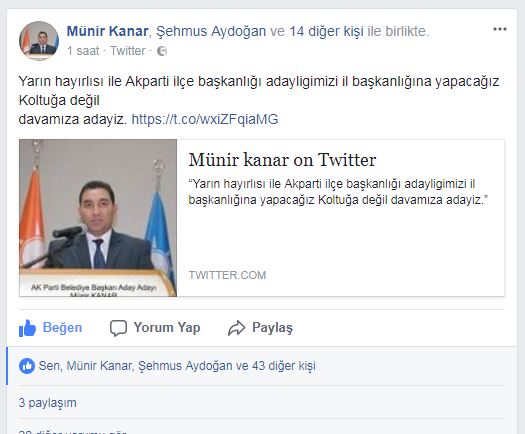
Task: Click the Paylaş share button label
Action: point(272,328)
